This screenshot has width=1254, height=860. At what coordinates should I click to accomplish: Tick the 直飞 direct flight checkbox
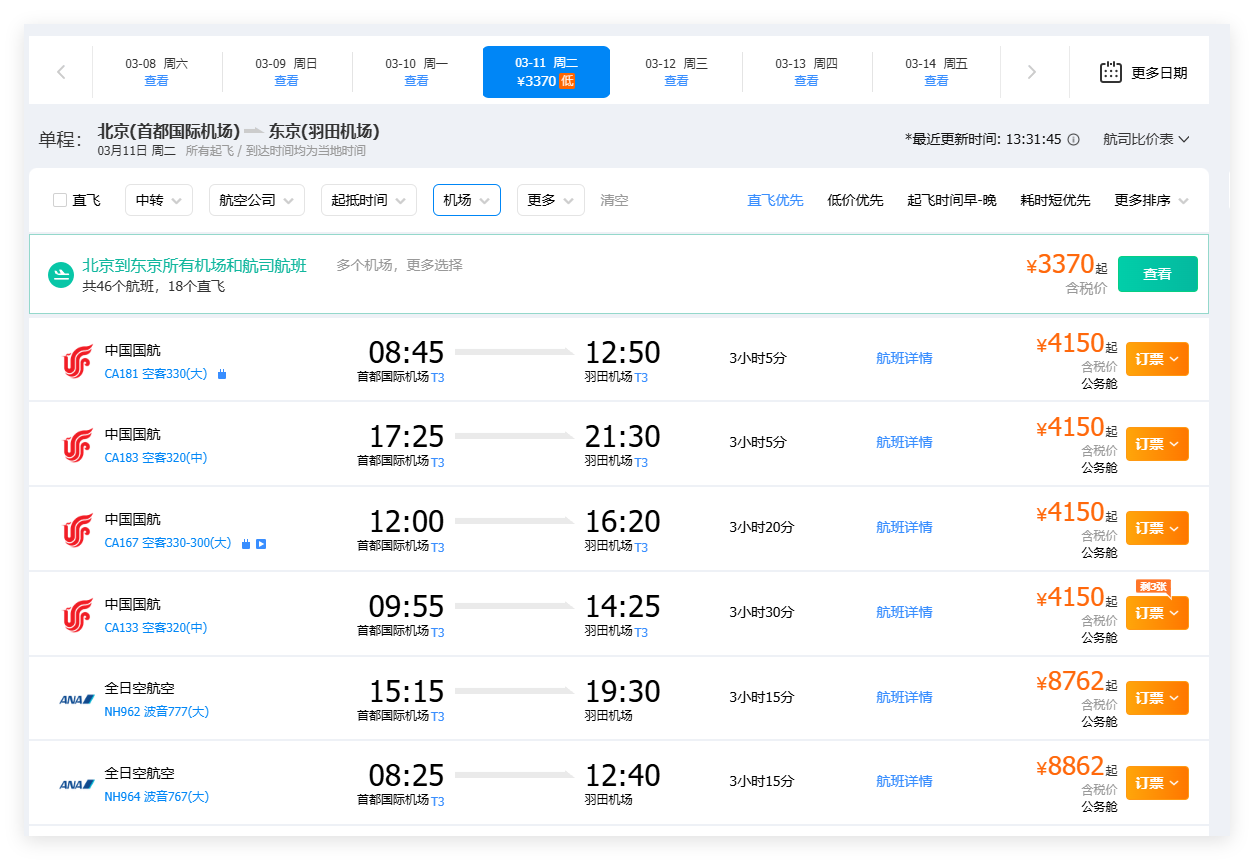60,200
